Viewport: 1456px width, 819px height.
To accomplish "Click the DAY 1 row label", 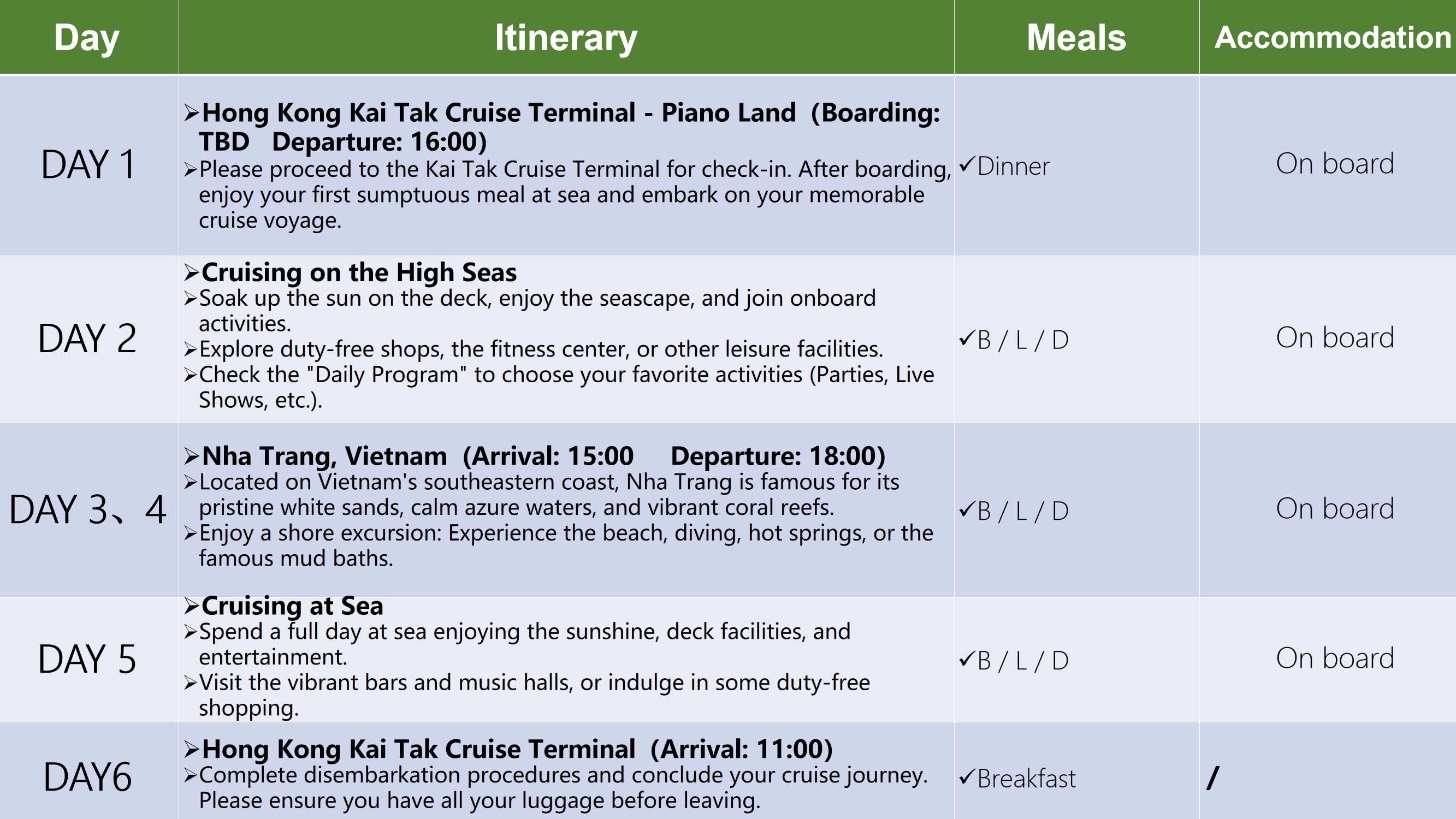I will point(88,164).
